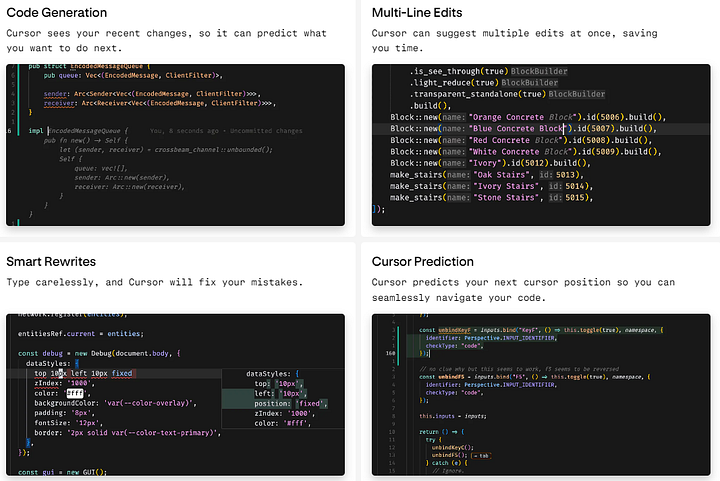Click the Code Generation heading
Image resolution: width=720 pixels, height=481 pixels.
tap(56, 12)
